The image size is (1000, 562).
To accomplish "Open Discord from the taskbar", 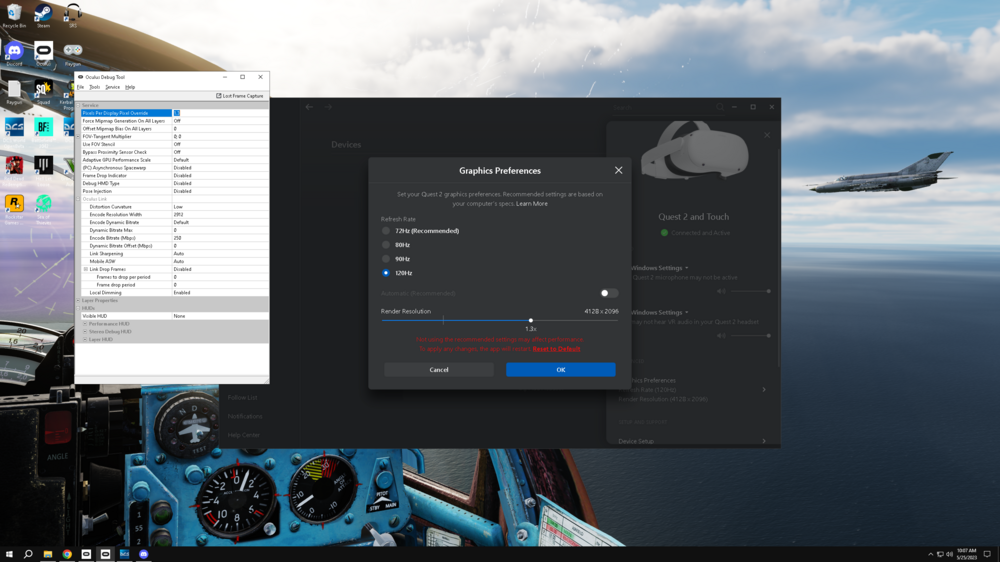I will pyautogui.click(x=143, y=554).
